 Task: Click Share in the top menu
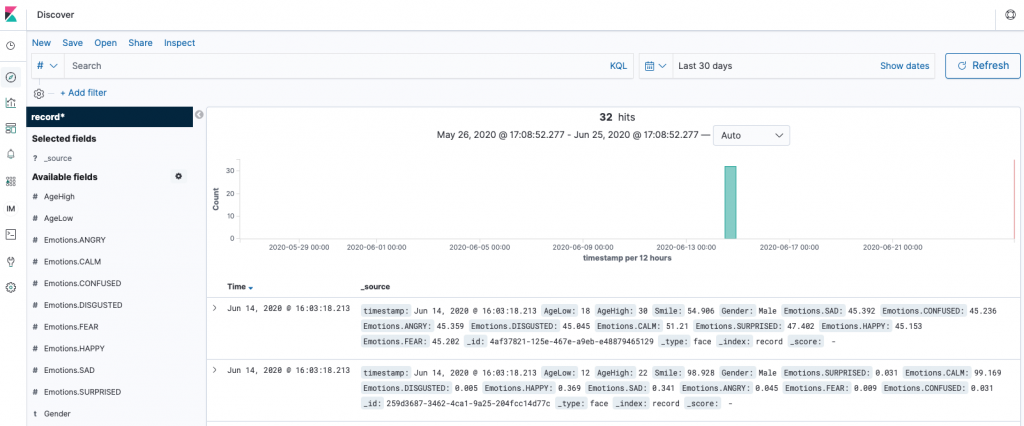pos(140,42)
